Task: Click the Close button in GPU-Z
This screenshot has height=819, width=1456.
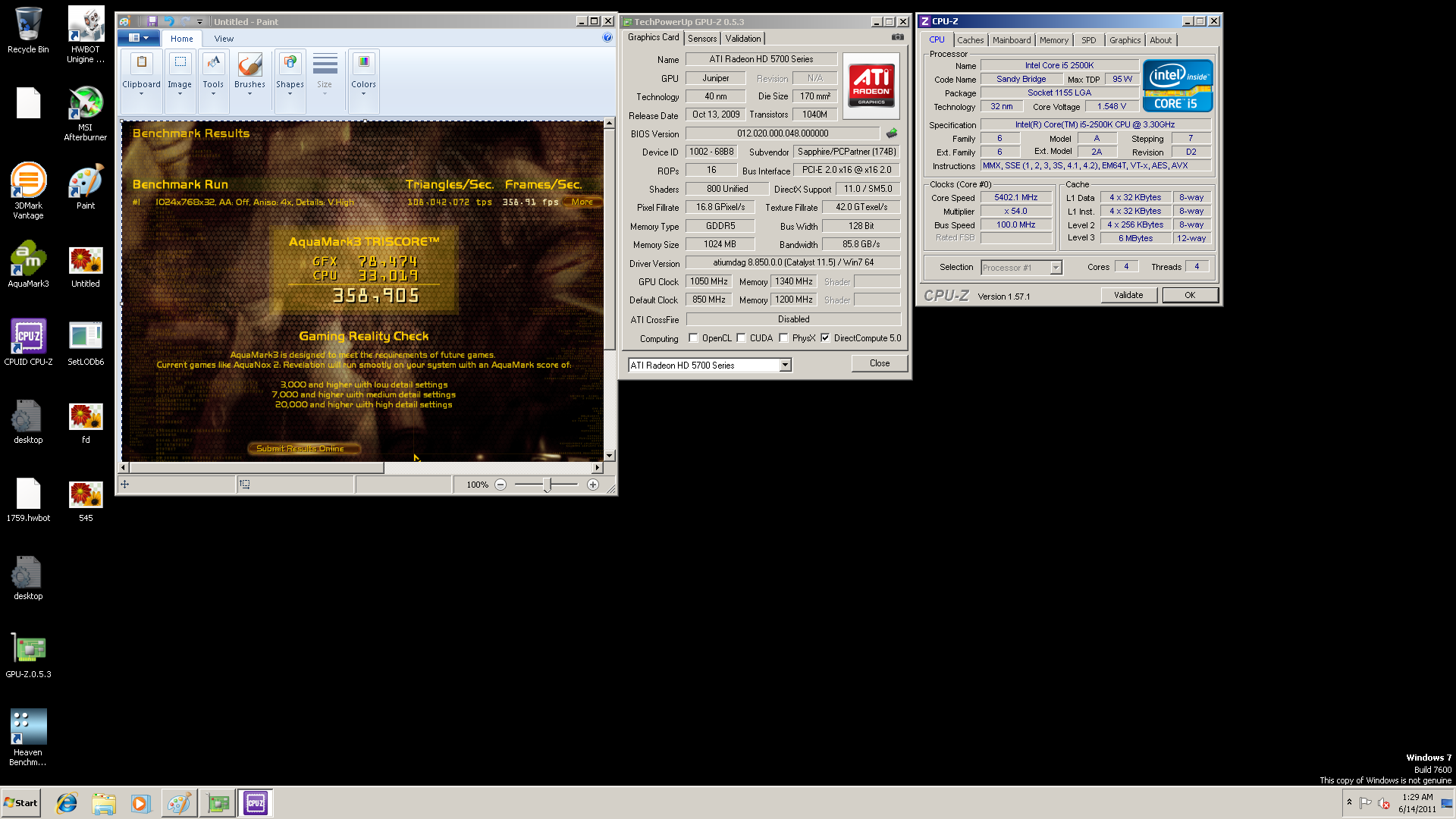Action: pyautogui.click(x=880, y=364)
